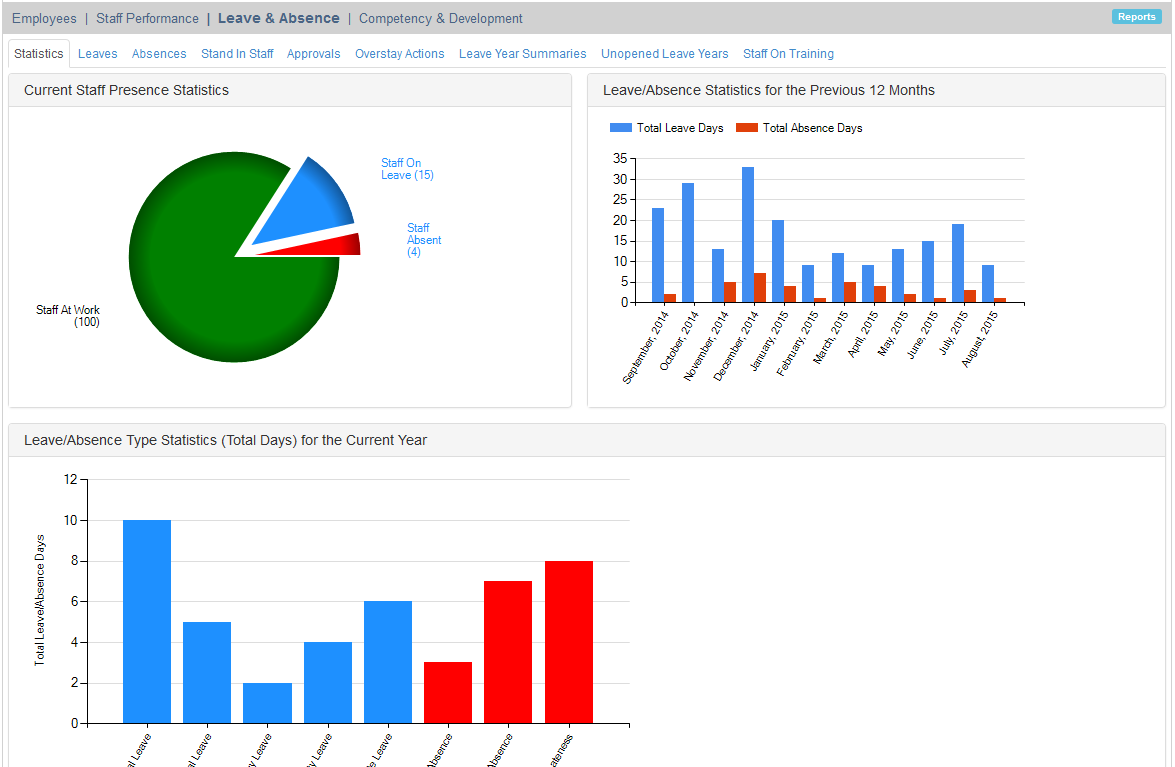The image size is (1175, 767).
Task: Select the Stand In Staff tab
Action: click(x=237, y=54)
